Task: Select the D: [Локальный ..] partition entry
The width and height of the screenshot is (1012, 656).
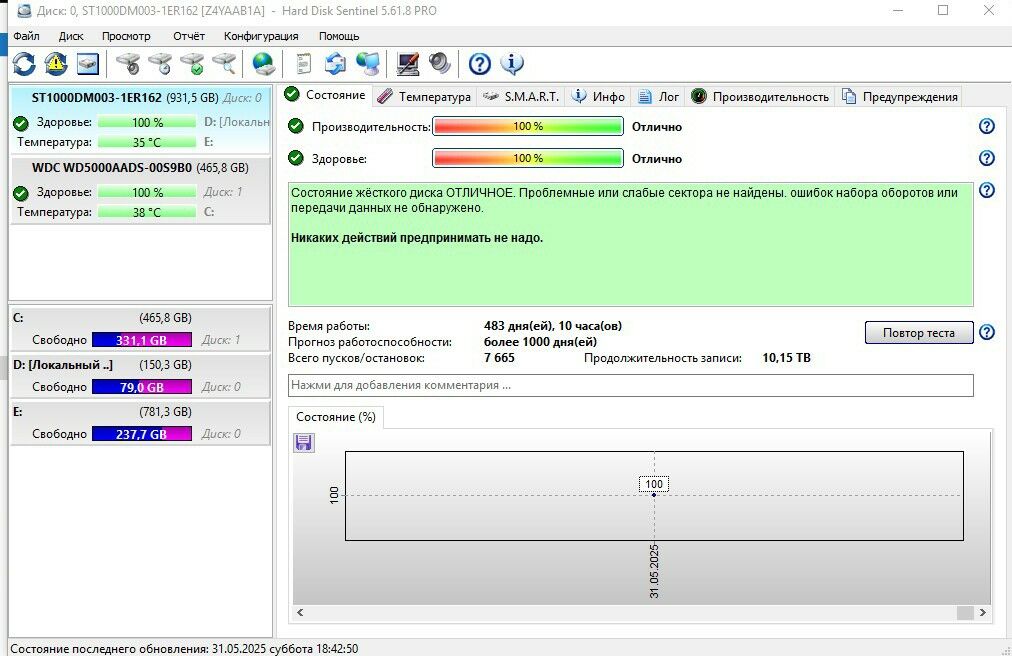Action: tap(140, 376)
